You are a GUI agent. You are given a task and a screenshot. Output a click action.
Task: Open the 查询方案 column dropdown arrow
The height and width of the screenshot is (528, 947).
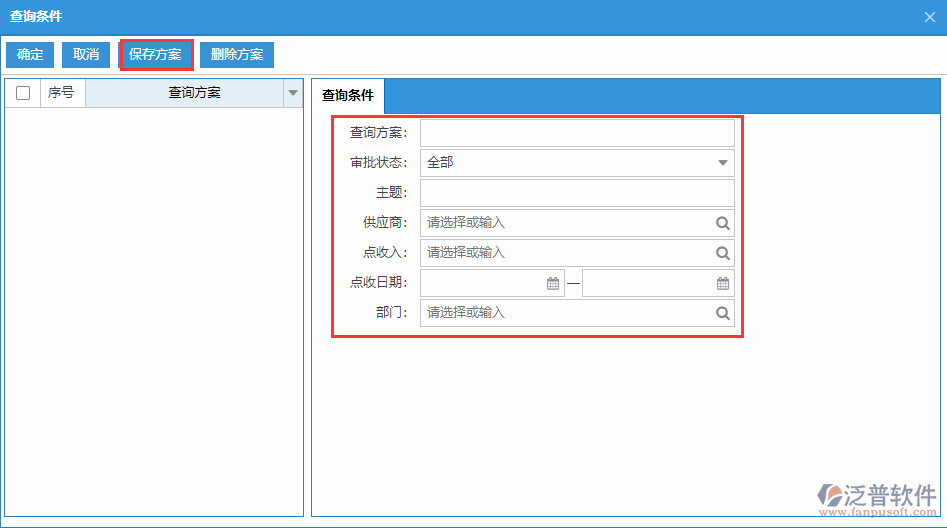pyautogui.click(x=293, y=93)
